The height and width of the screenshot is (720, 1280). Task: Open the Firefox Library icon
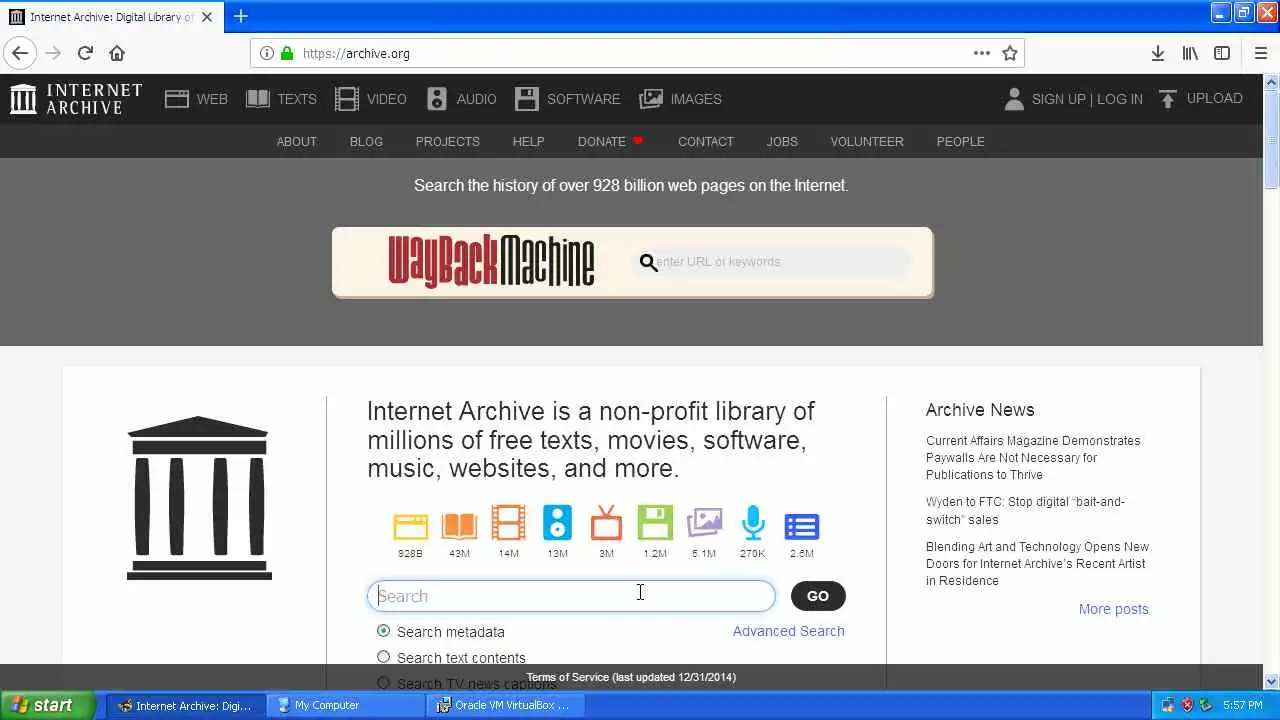pyautogui.click(x=1190, y=53)
